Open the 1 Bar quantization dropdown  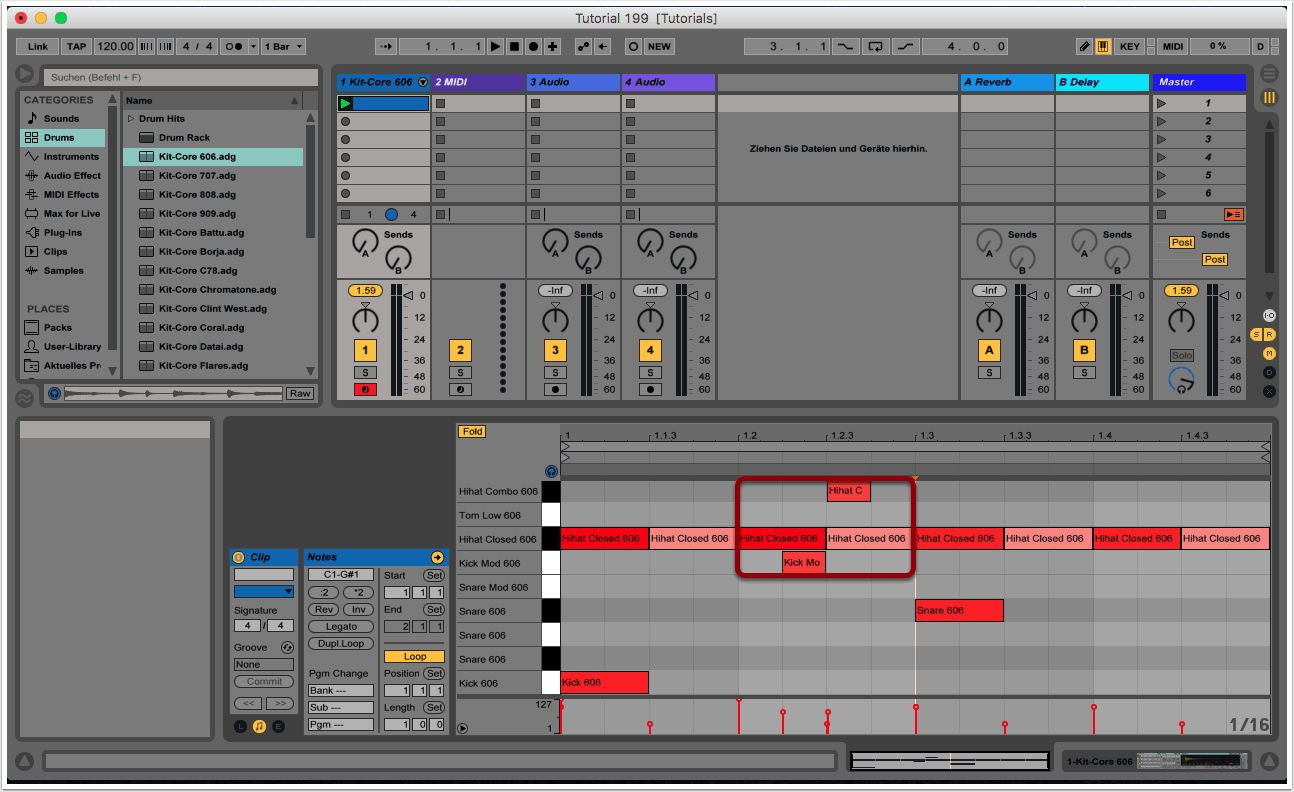point(285,47)
